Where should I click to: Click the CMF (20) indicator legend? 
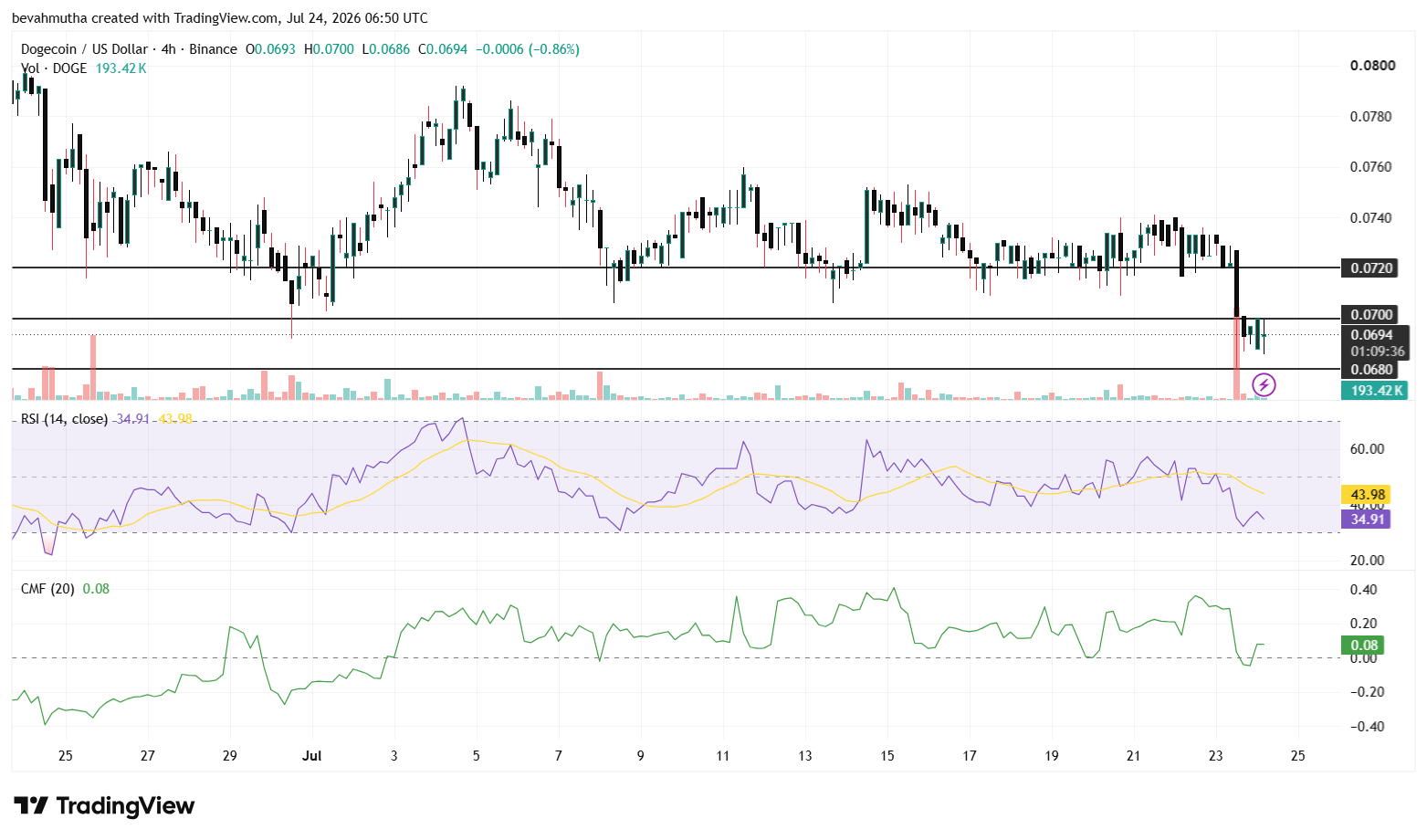pyautogui.click(x=47, y=589)
